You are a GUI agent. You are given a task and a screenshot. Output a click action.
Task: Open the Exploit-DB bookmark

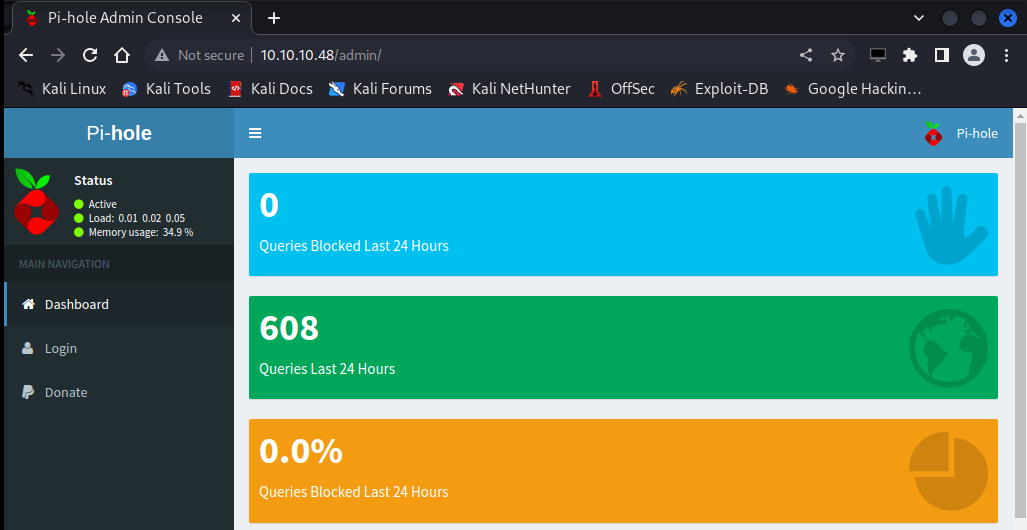pyautogui.click(x=719, y=88)
